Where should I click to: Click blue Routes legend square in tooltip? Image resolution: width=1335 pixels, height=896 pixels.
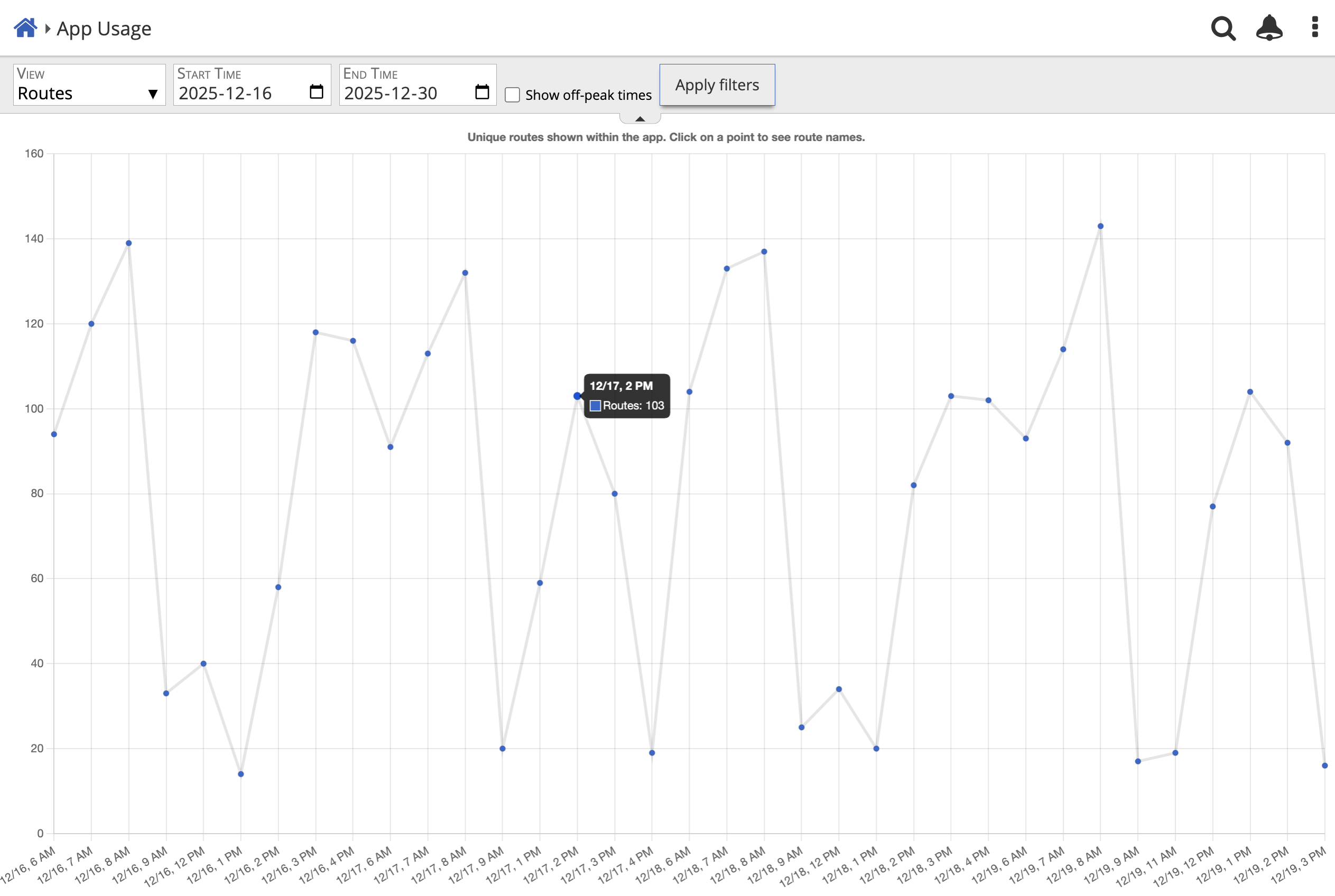[595, 406]
